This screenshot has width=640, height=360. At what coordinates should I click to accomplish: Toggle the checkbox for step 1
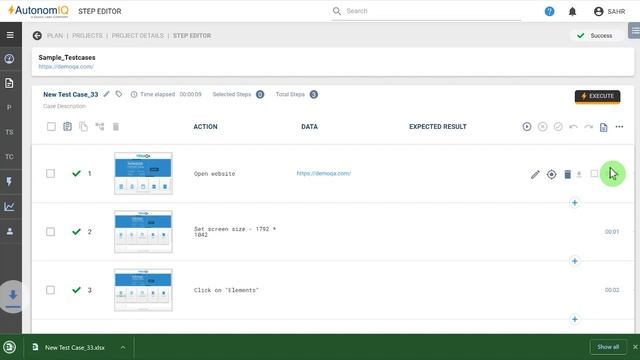pyautogui.click(x=50, y=173)
